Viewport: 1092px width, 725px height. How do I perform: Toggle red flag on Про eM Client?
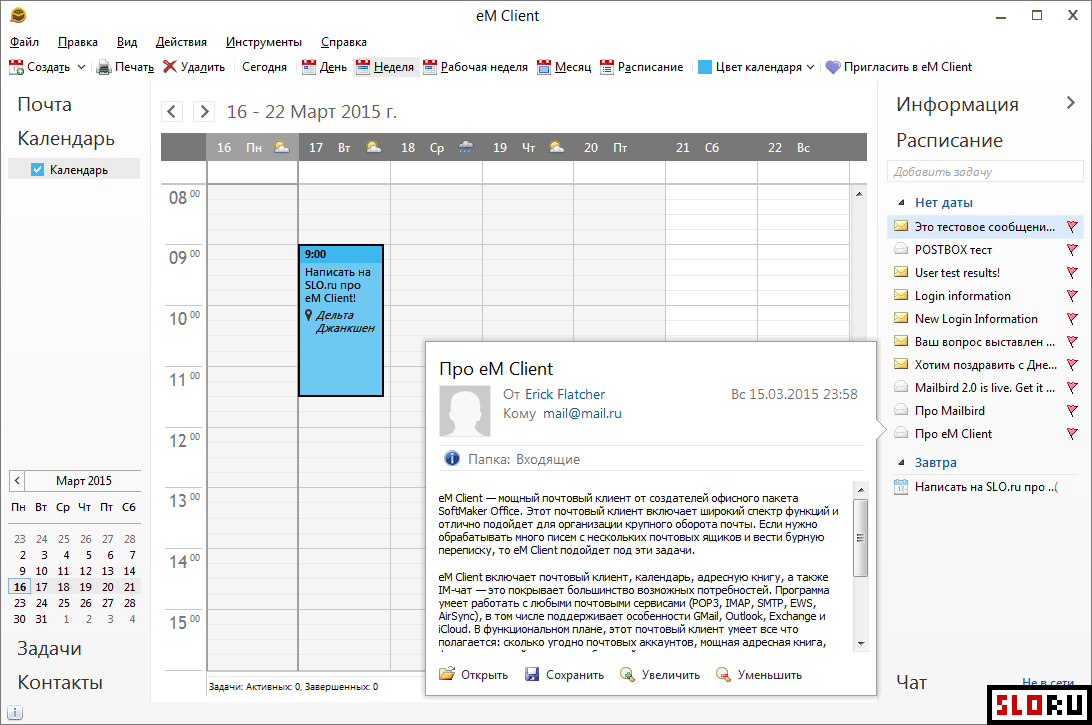[x=1072, y=433]
